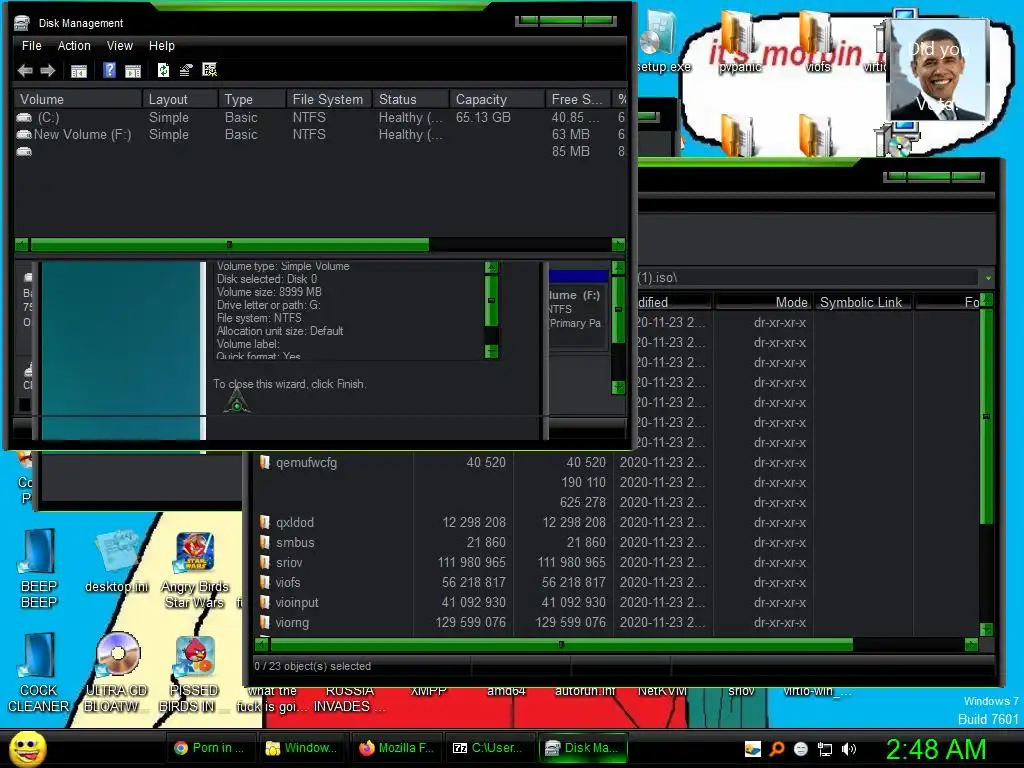This screenshot has height=768, width=1024.
Task: Select the New Volume (F:) drive icon
Action: click(24, 135)
